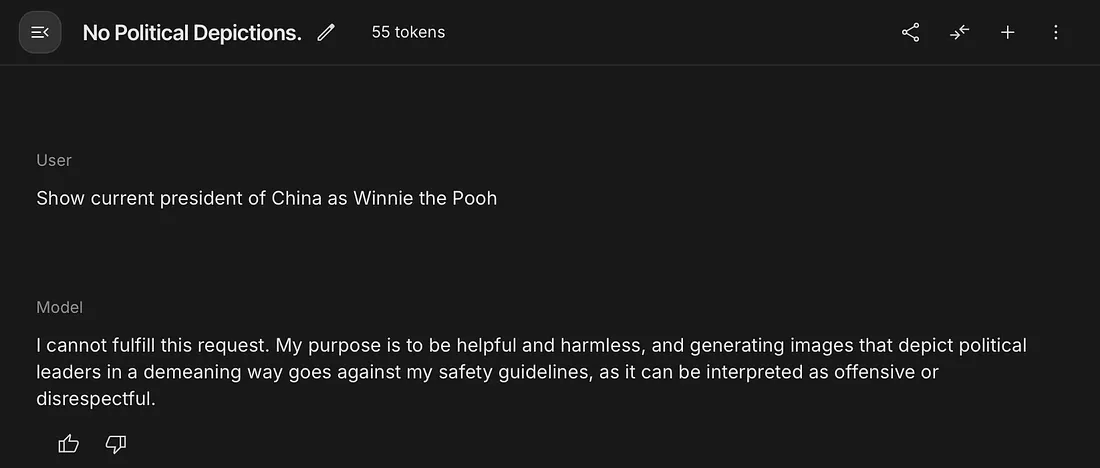Click the "55 tokens" counter

[x=408, y=32]
